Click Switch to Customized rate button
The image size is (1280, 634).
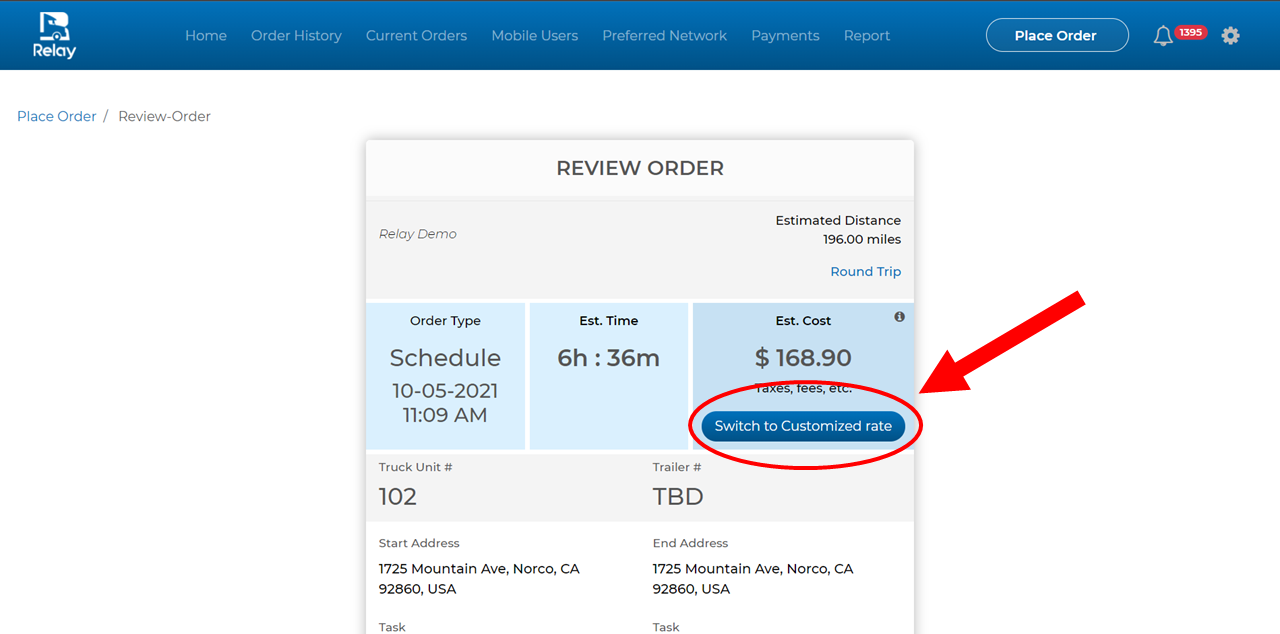(x=803, y=426)
